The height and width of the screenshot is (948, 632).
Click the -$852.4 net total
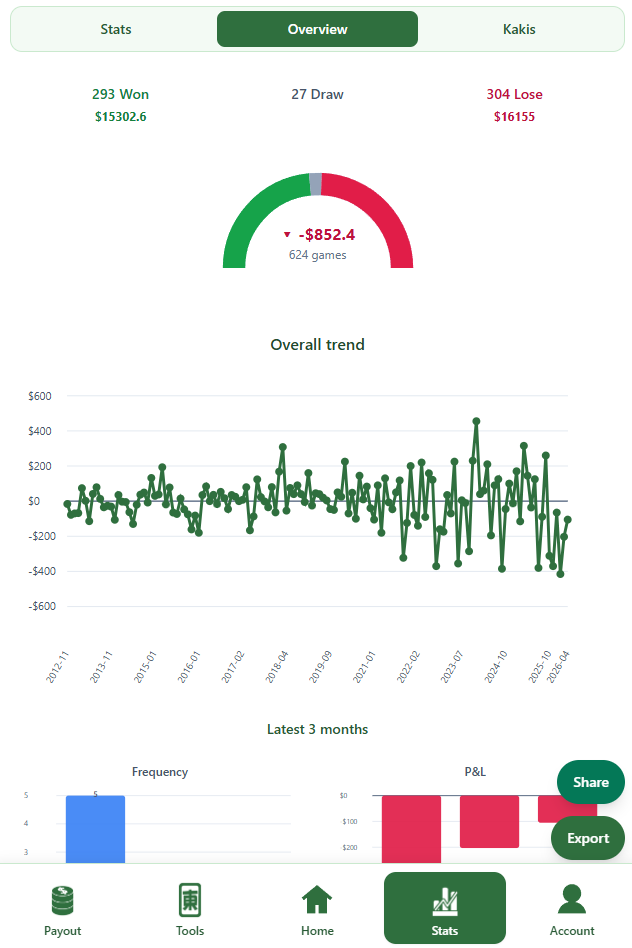[x=327, y=235]
